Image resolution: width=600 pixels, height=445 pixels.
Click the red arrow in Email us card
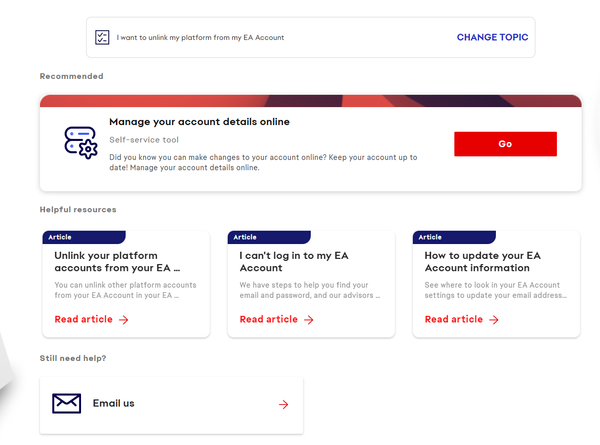(284, 404)
